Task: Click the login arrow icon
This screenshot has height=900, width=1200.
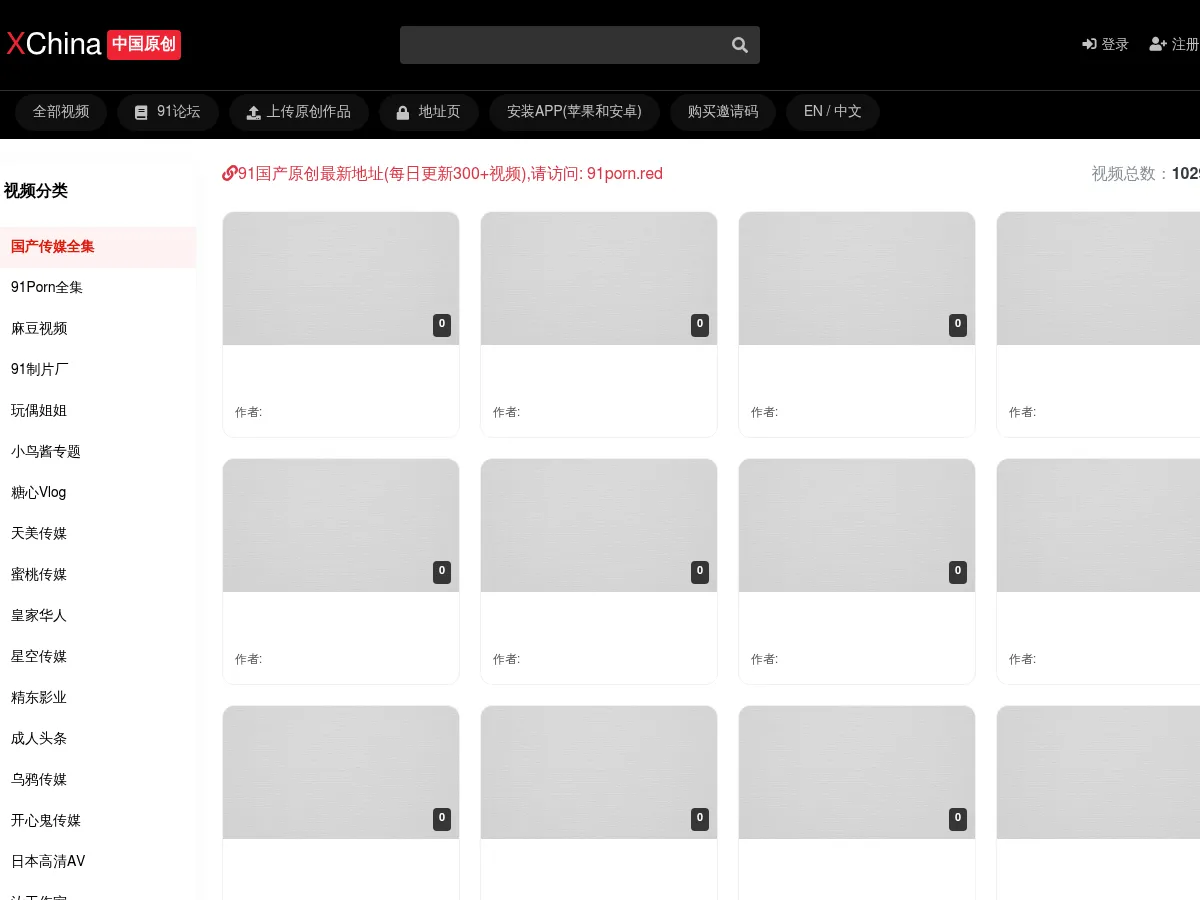Action: click(1089, 44)
